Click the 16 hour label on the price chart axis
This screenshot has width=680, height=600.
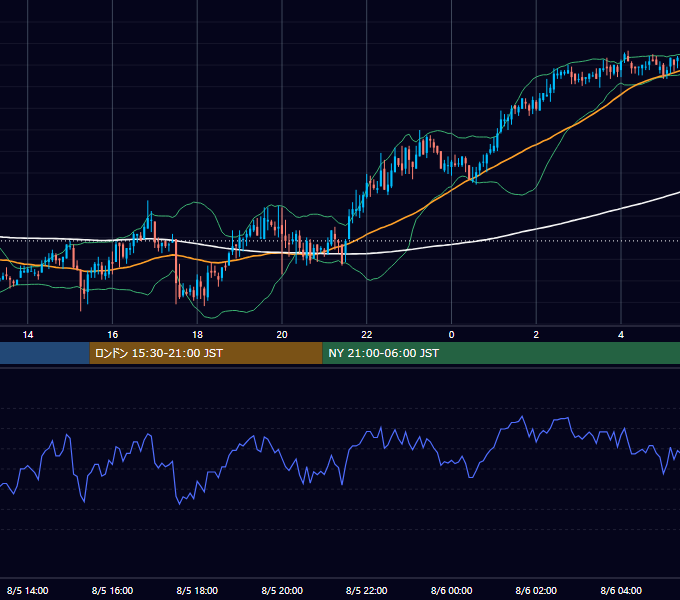[112, 335]
